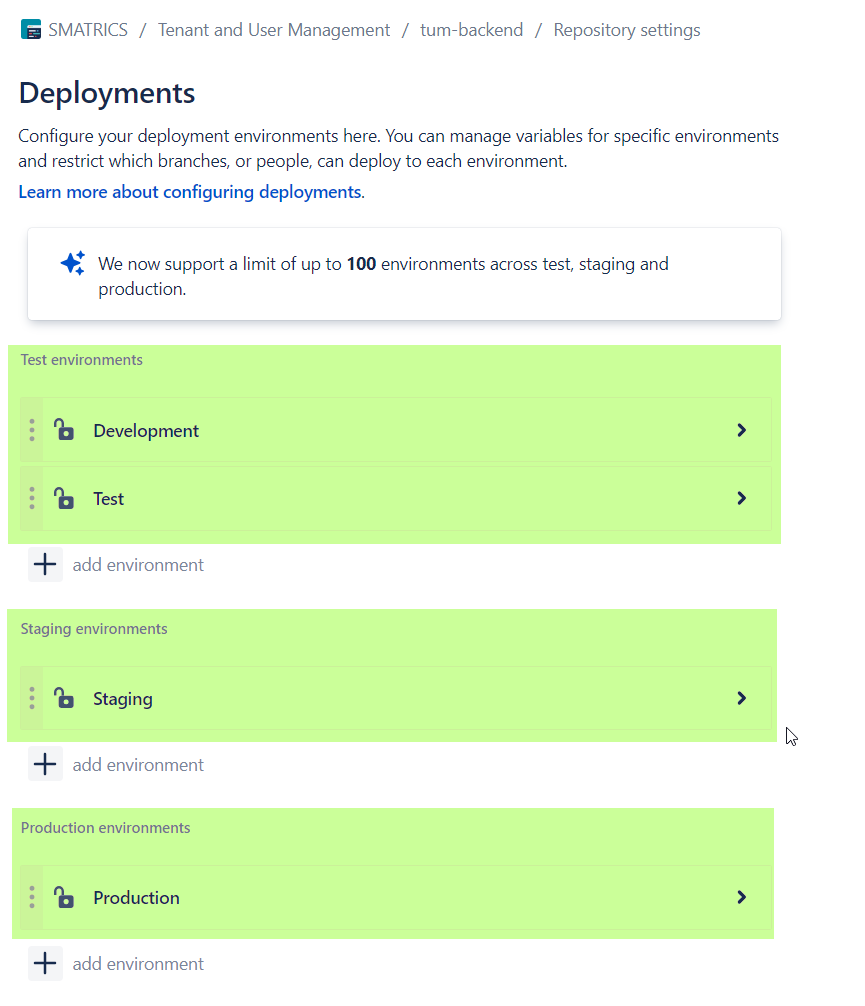Click the unlocked padlock icon for Development
This screenshot has height=1006, width=865.
[64, 429]
